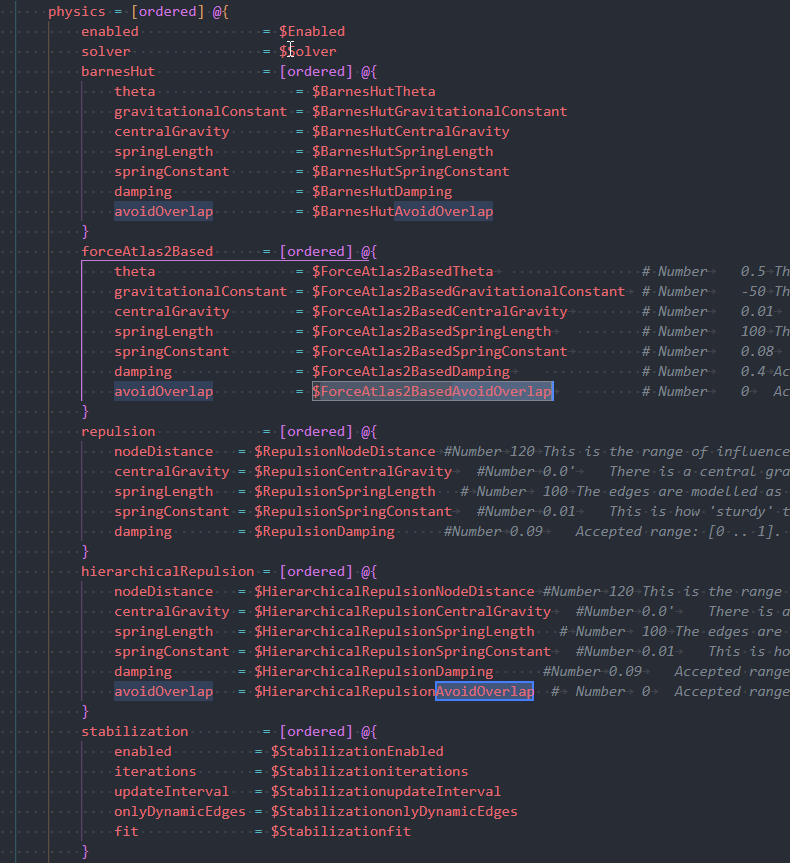The height and width of the screenshot is (863, 790).
Task: Select the barnesHut key name
Action: [x=118, y=72]
